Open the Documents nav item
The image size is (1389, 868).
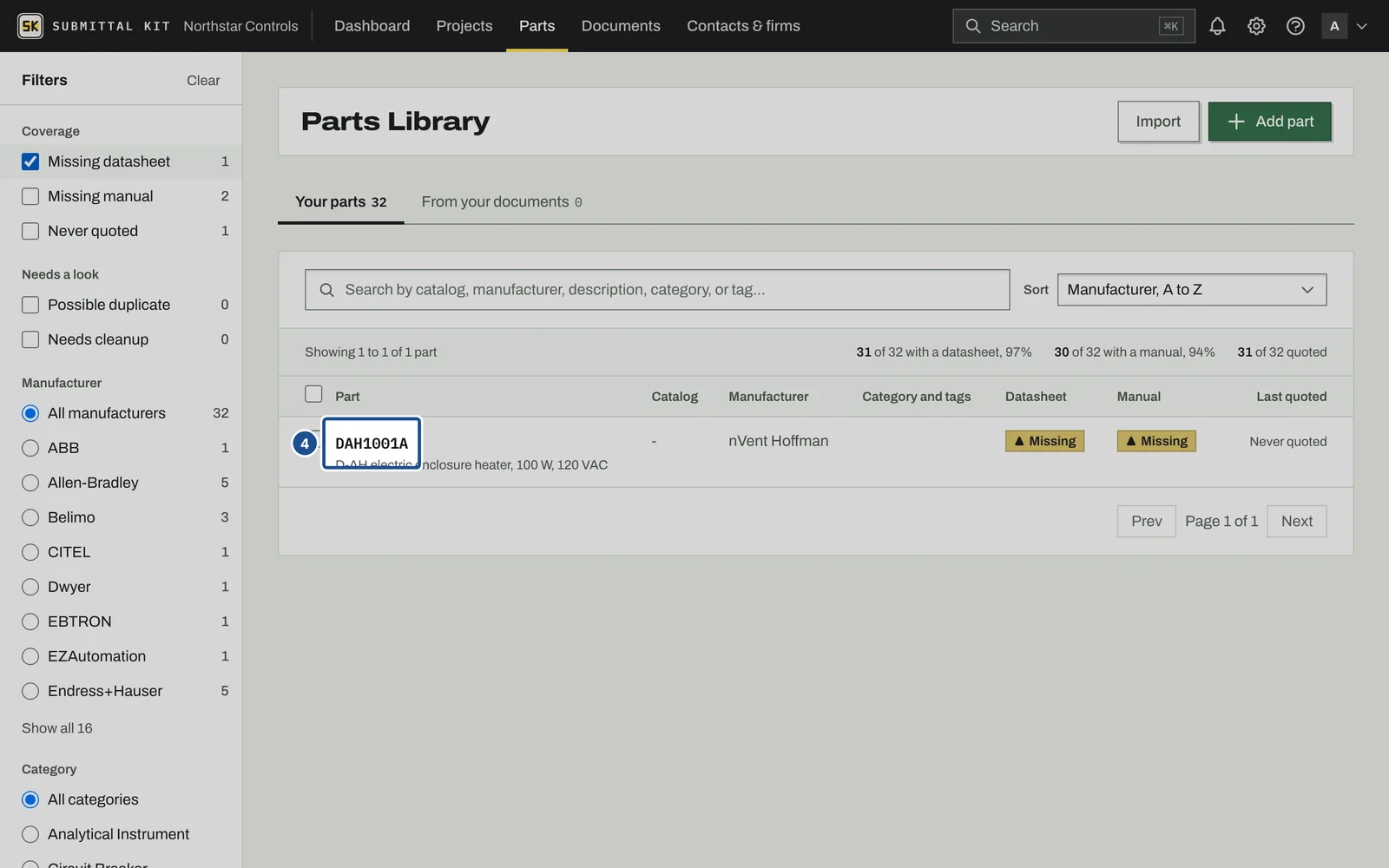pyautogui.click(x=621, y=26)
